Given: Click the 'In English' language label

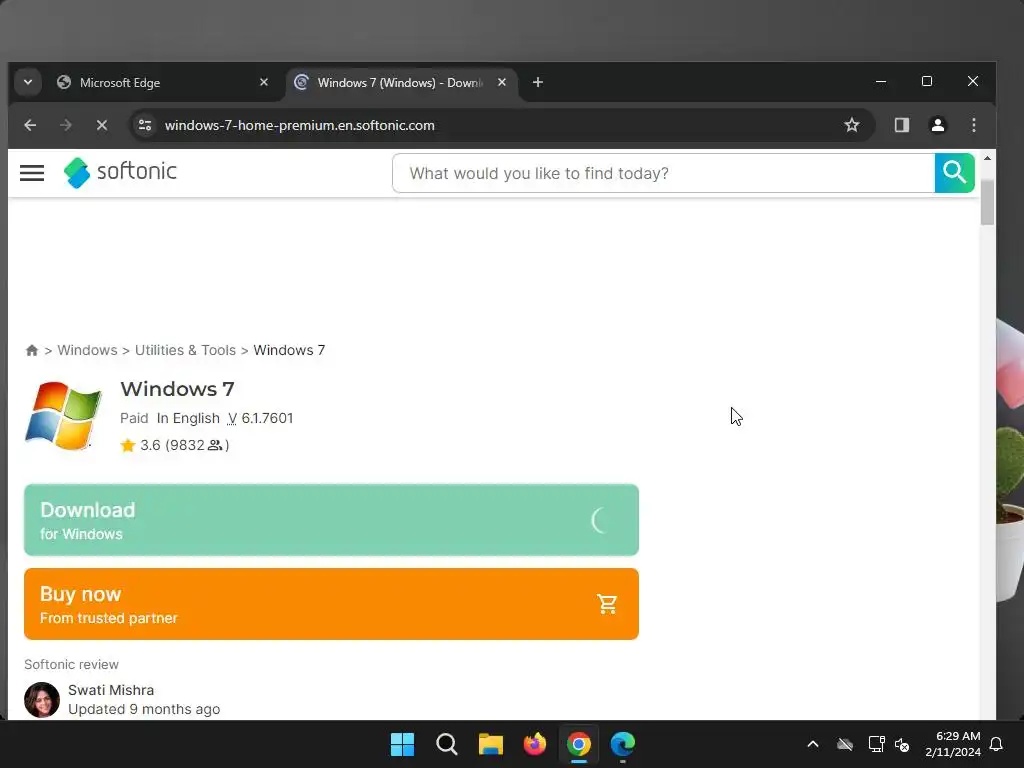Looking at the screenshot, I should click(x=188, y=418).
